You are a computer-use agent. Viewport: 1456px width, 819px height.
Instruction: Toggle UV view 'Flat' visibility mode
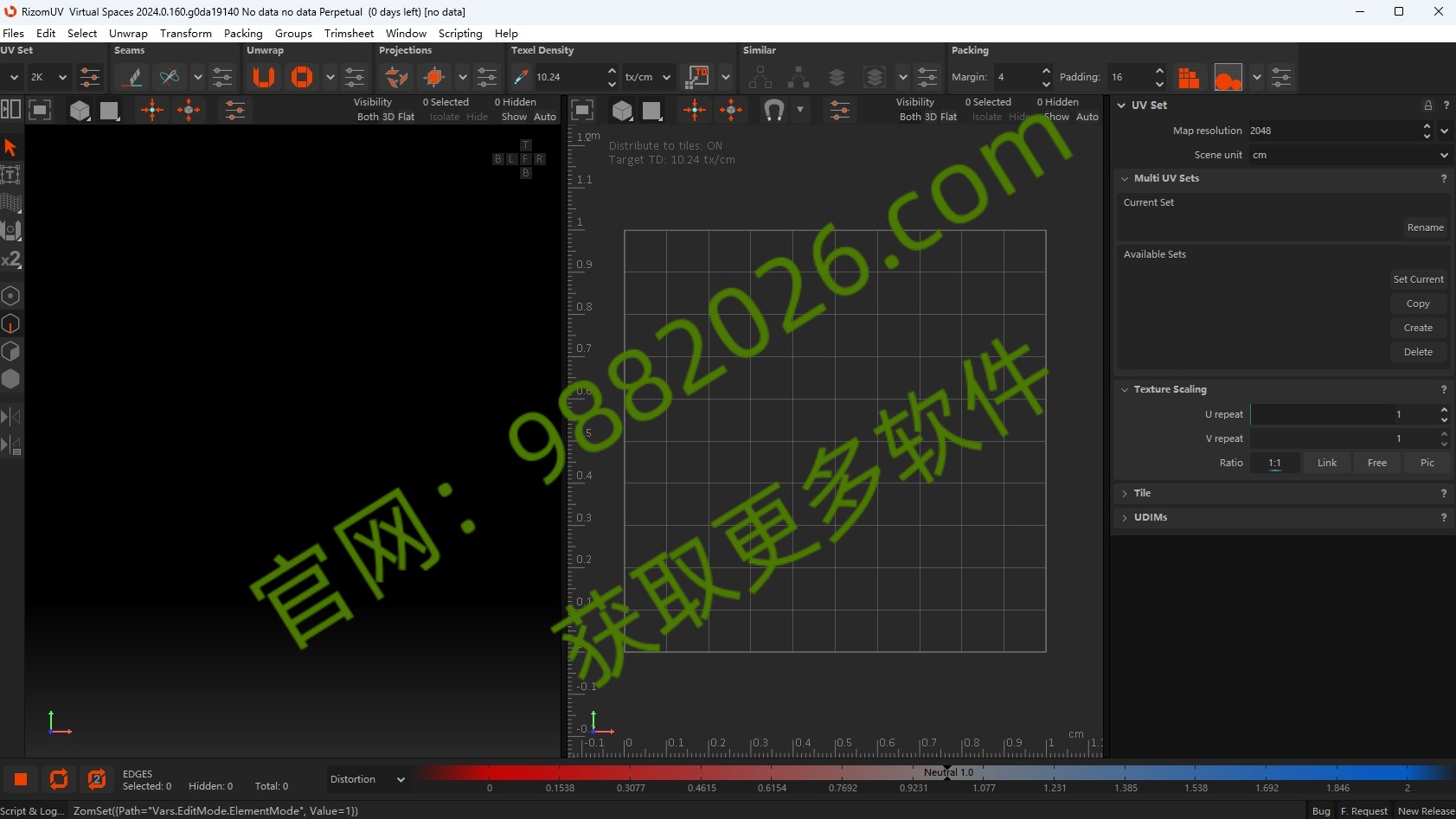948,117
